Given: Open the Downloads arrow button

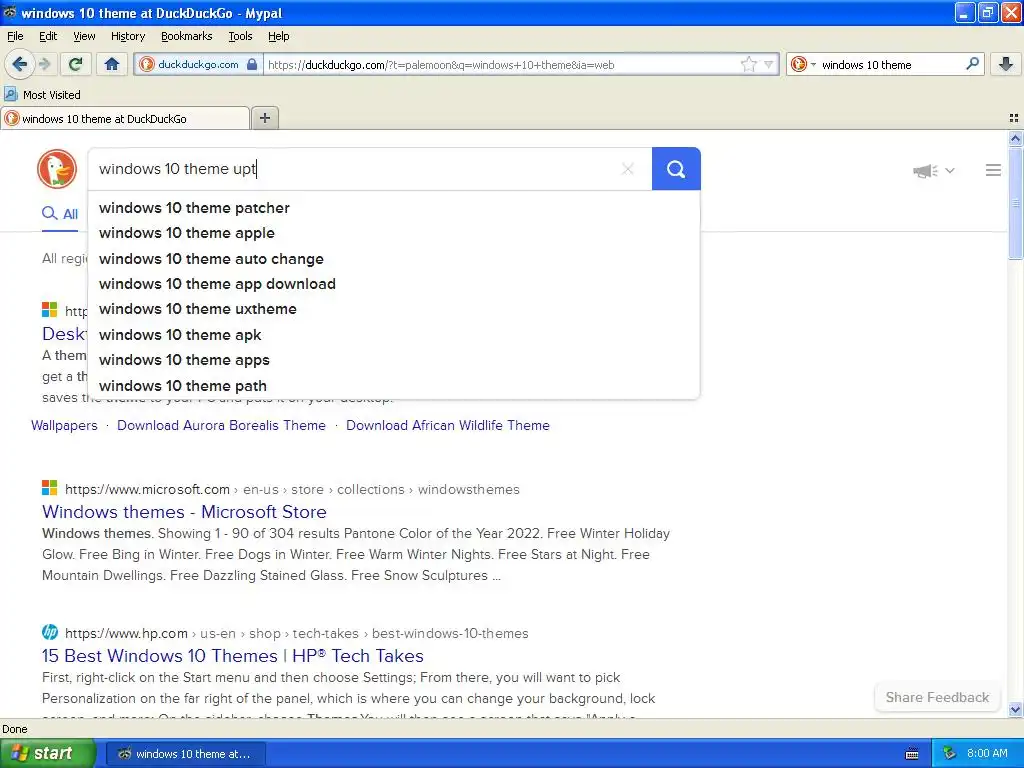Looking at the screenshot, I should pos(1006,64).
